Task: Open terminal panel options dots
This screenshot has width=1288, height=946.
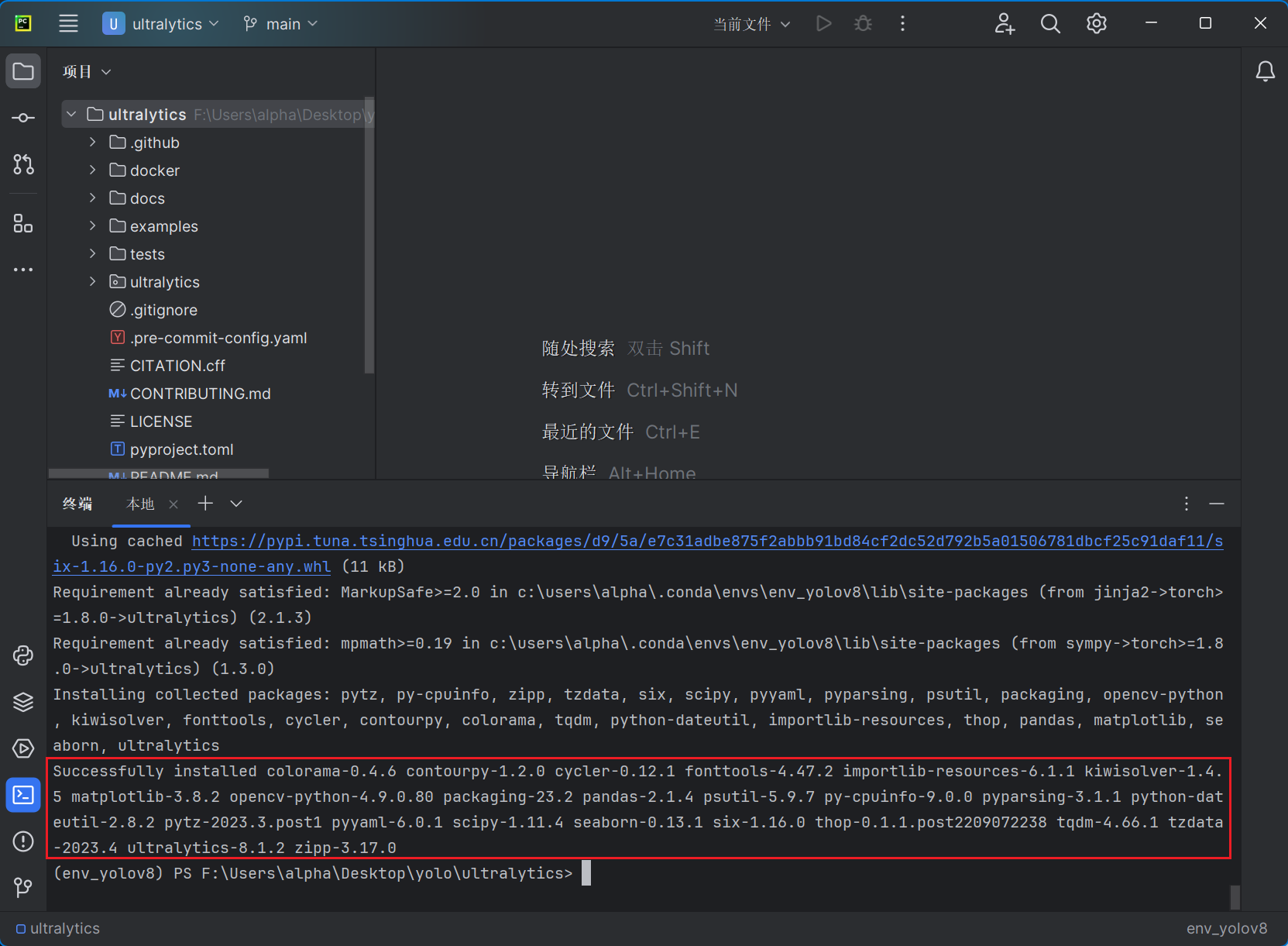Action: point(1186,504)
